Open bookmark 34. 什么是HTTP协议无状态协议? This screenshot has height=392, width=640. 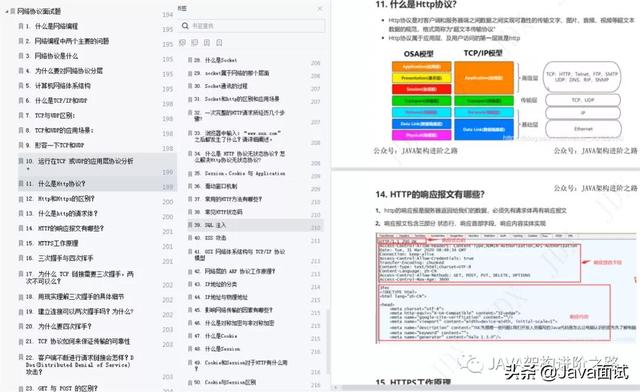pyautogui.click(x=239, y=157)
